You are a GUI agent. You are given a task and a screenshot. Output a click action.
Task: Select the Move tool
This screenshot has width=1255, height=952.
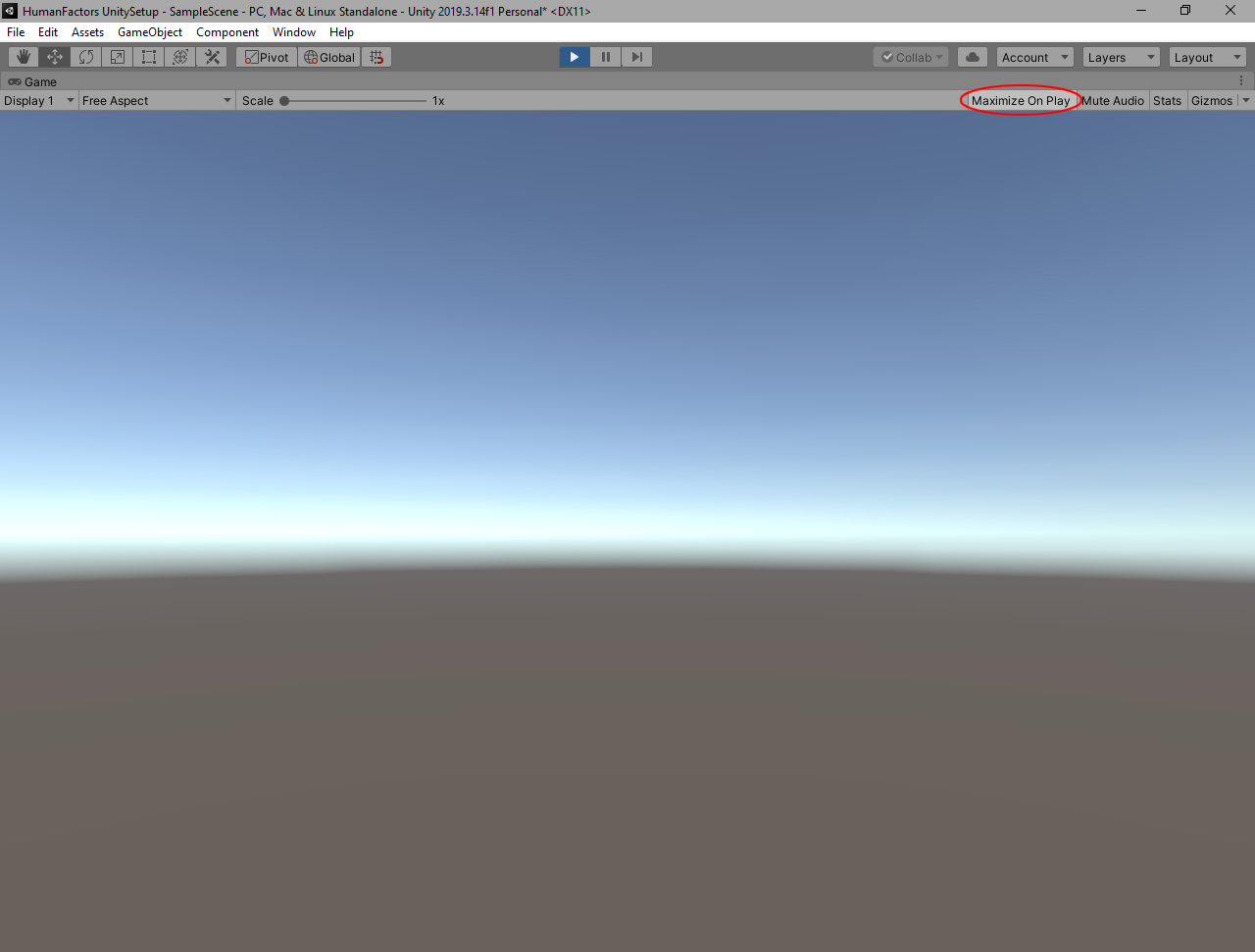tap(55, 57)
